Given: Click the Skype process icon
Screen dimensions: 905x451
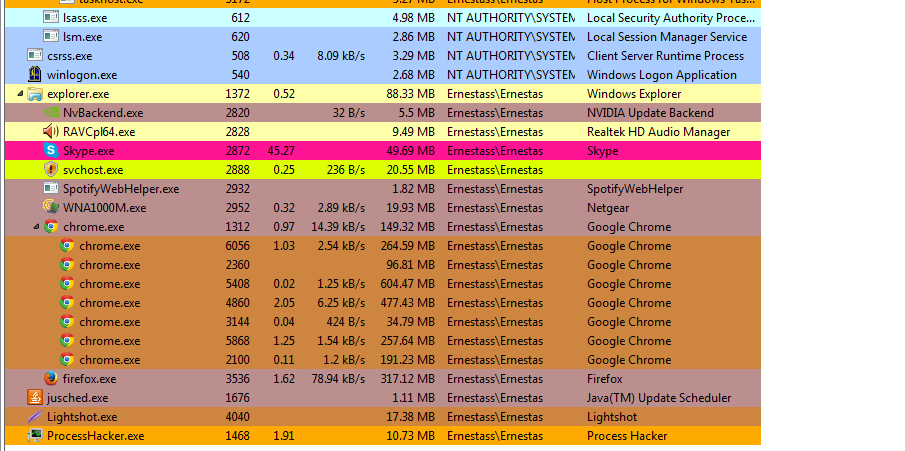Looking at the screenshot, I should (51, 151).
